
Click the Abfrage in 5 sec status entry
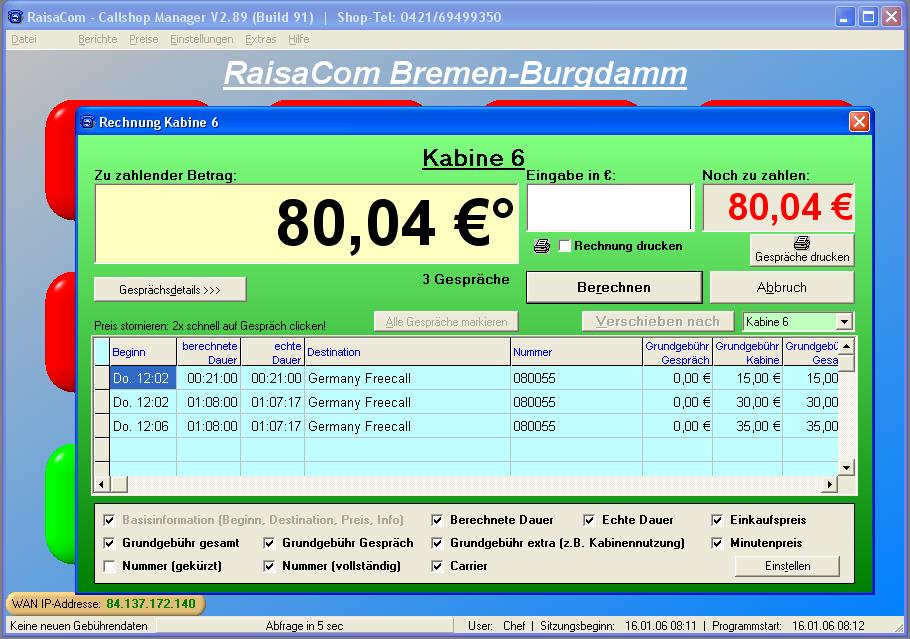[304, 626]
